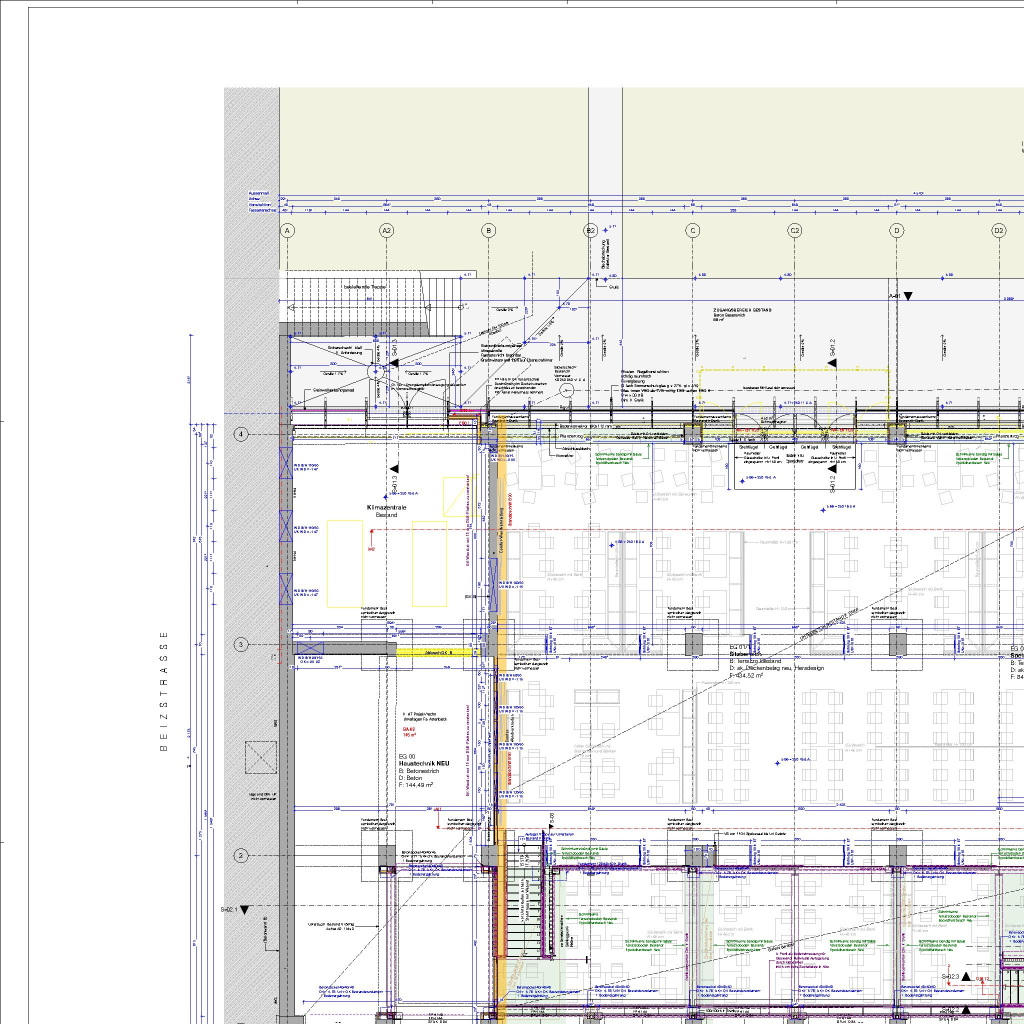
Task: Click grid axis bubble A
Action: 287,231
